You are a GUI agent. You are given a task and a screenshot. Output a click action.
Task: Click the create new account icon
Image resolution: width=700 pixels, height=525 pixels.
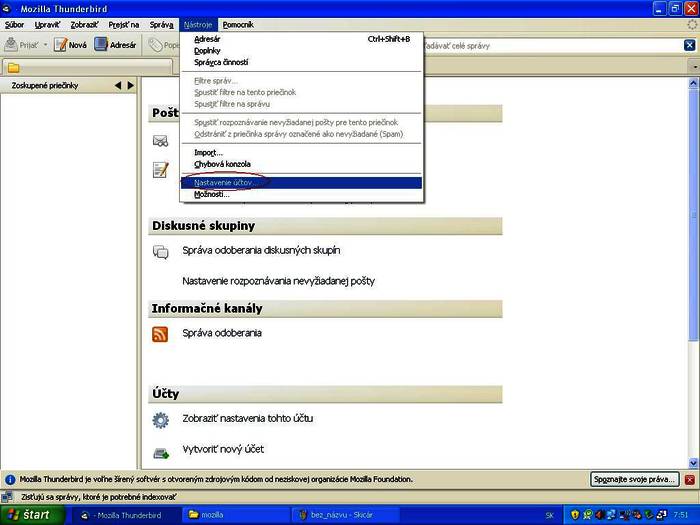pyautogui.click(x=161, y=454)
